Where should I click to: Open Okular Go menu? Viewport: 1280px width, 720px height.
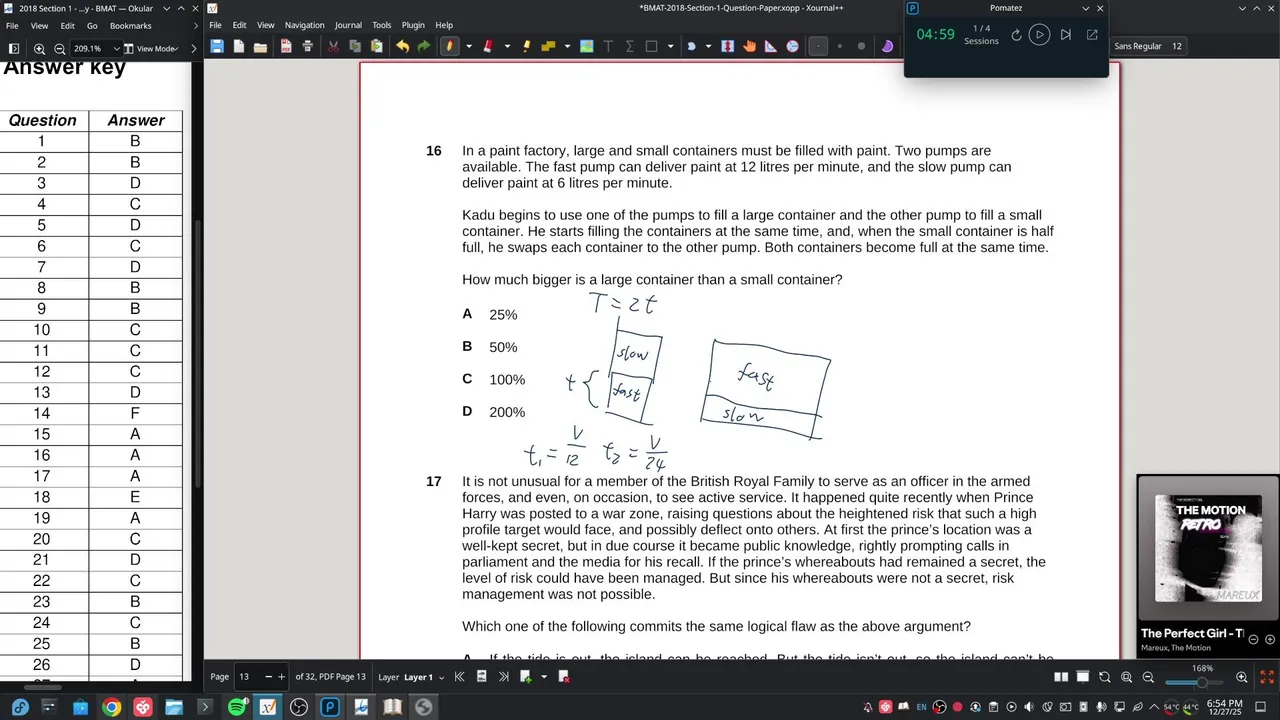pyautogui.click(x=92, y=26)
